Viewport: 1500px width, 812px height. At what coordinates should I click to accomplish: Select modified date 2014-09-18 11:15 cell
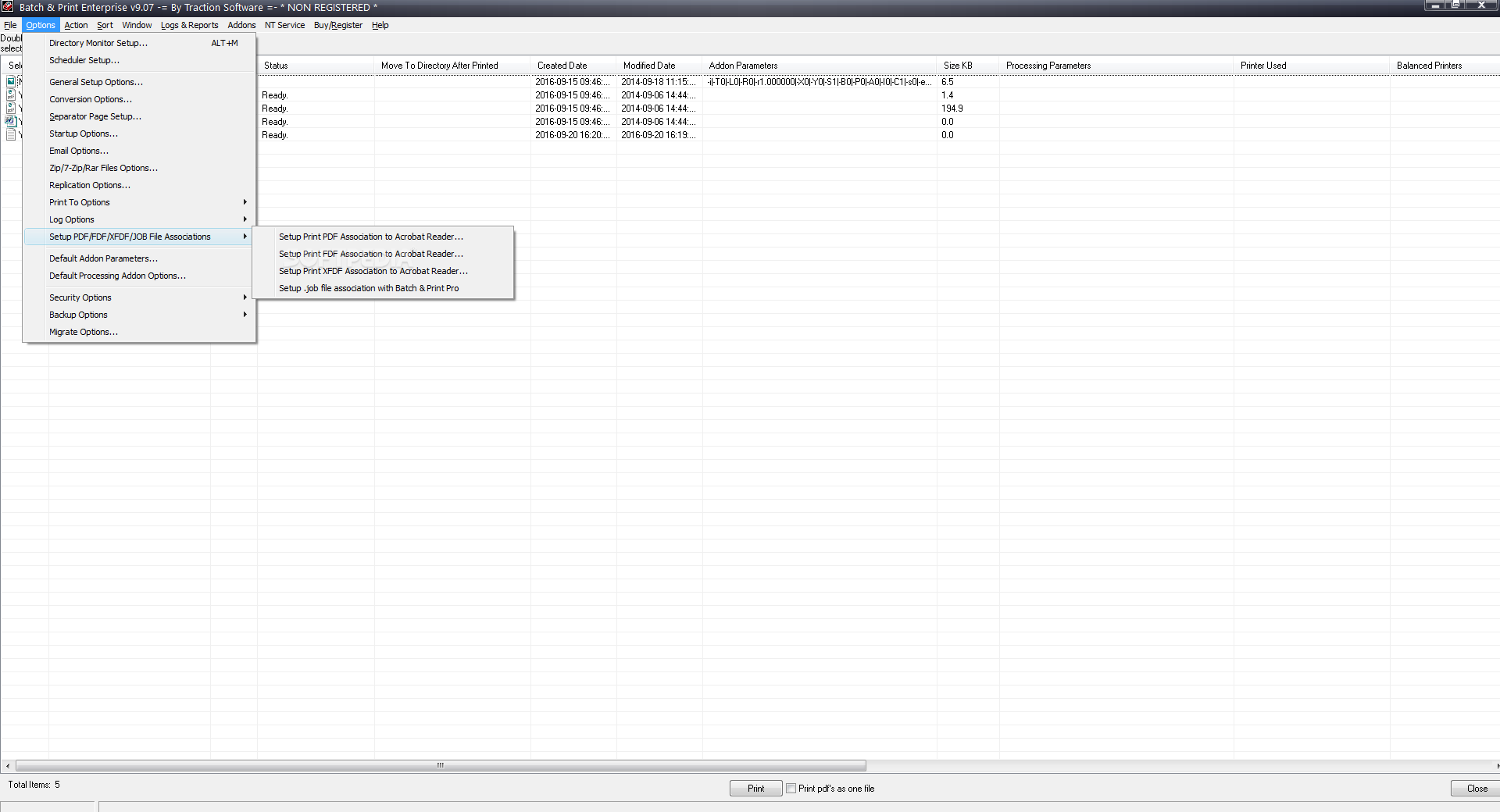[658, 82]
